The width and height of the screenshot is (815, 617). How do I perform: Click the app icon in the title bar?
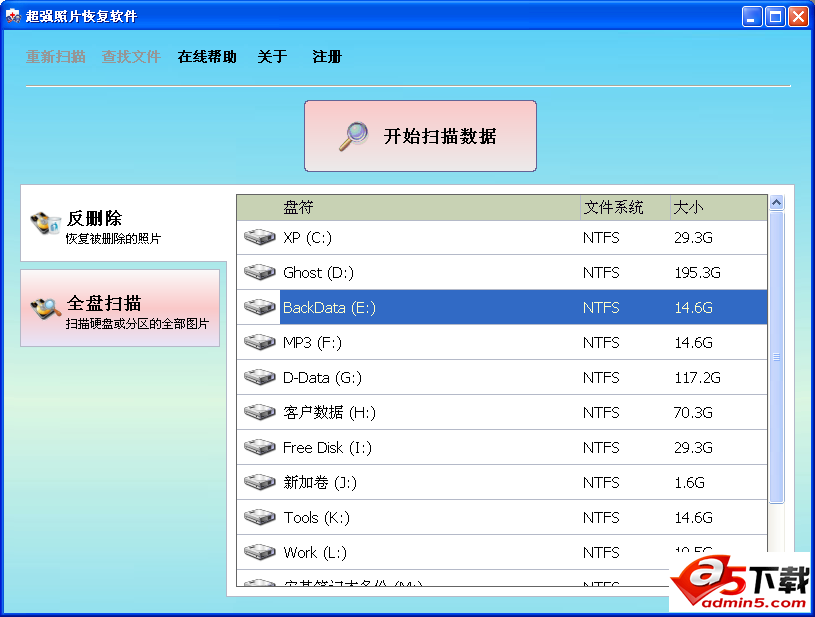coord(13,15)
